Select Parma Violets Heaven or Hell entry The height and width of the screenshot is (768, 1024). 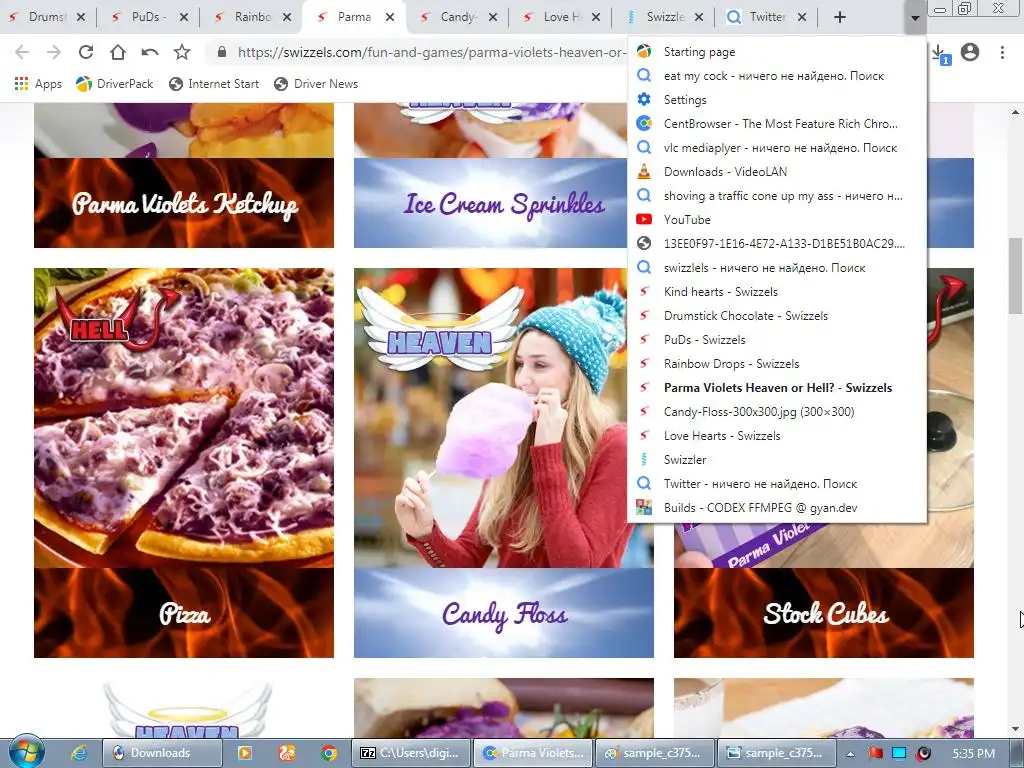pyautogui.click(x=776, y=387)
